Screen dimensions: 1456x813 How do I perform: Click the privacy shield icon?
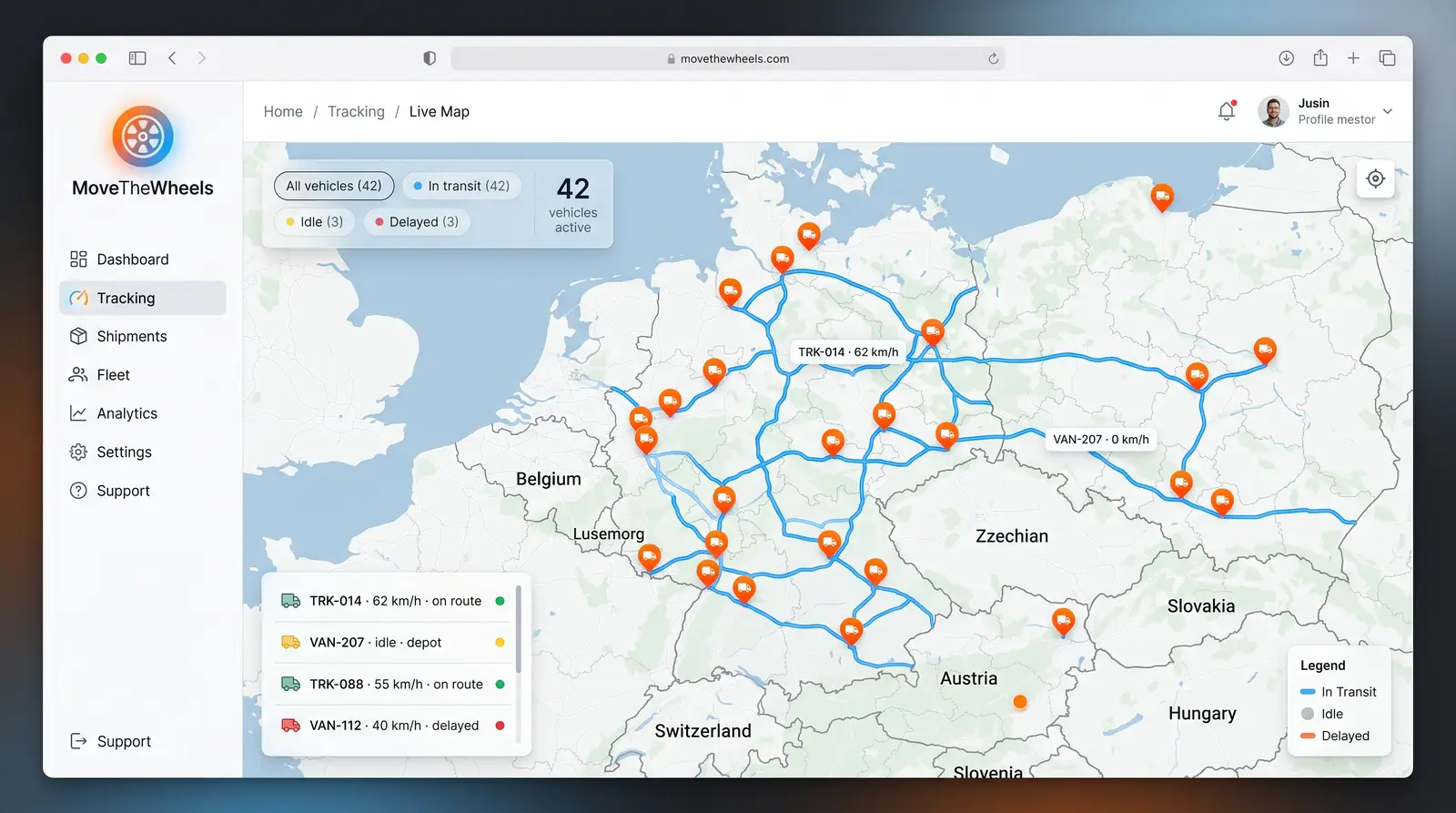point(430,58)
